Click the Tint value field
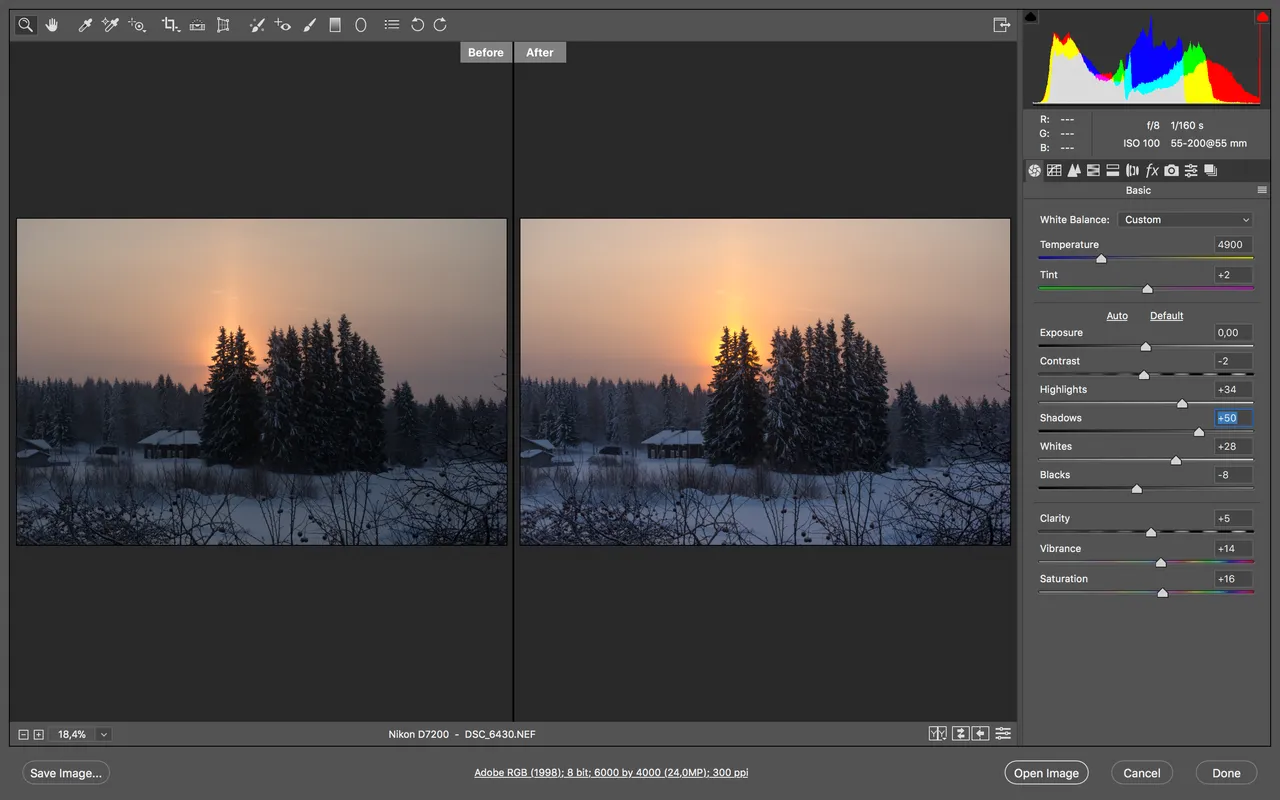Viewport: 1280px width, 800px height. coord(1234,275)
